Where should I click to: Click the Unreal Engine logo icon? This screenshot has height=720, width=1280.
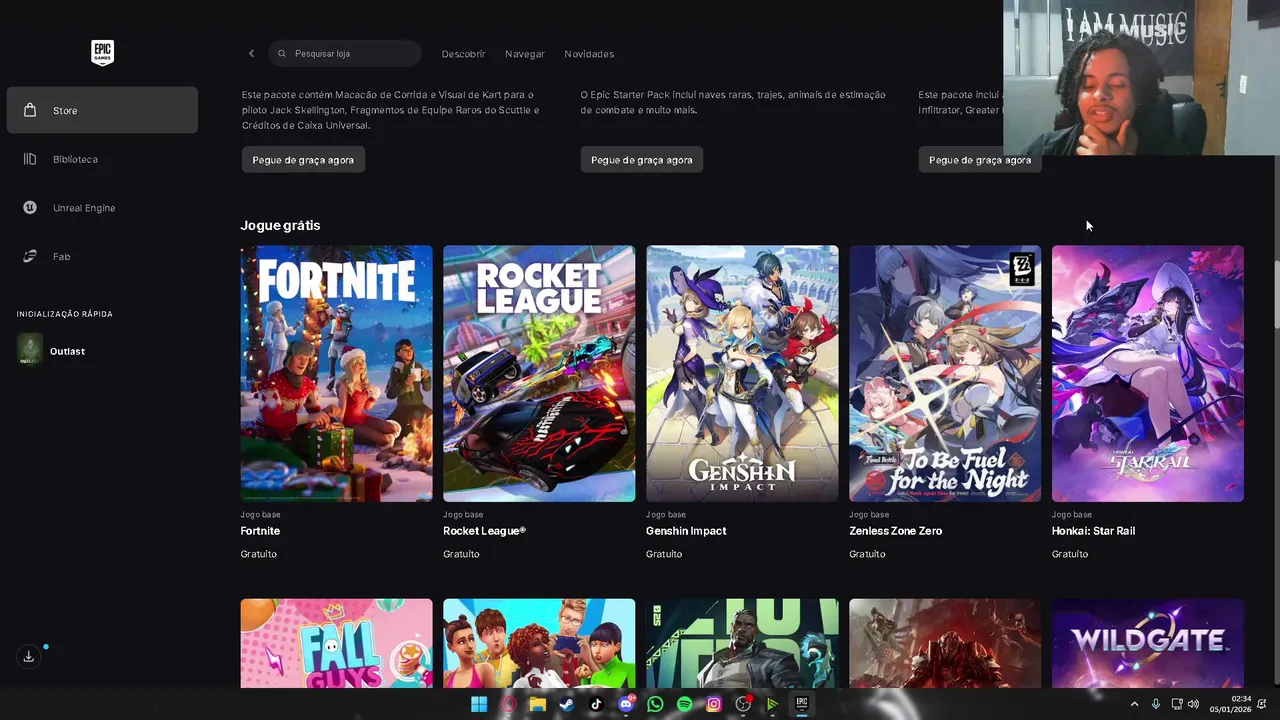tap(30, 208)
